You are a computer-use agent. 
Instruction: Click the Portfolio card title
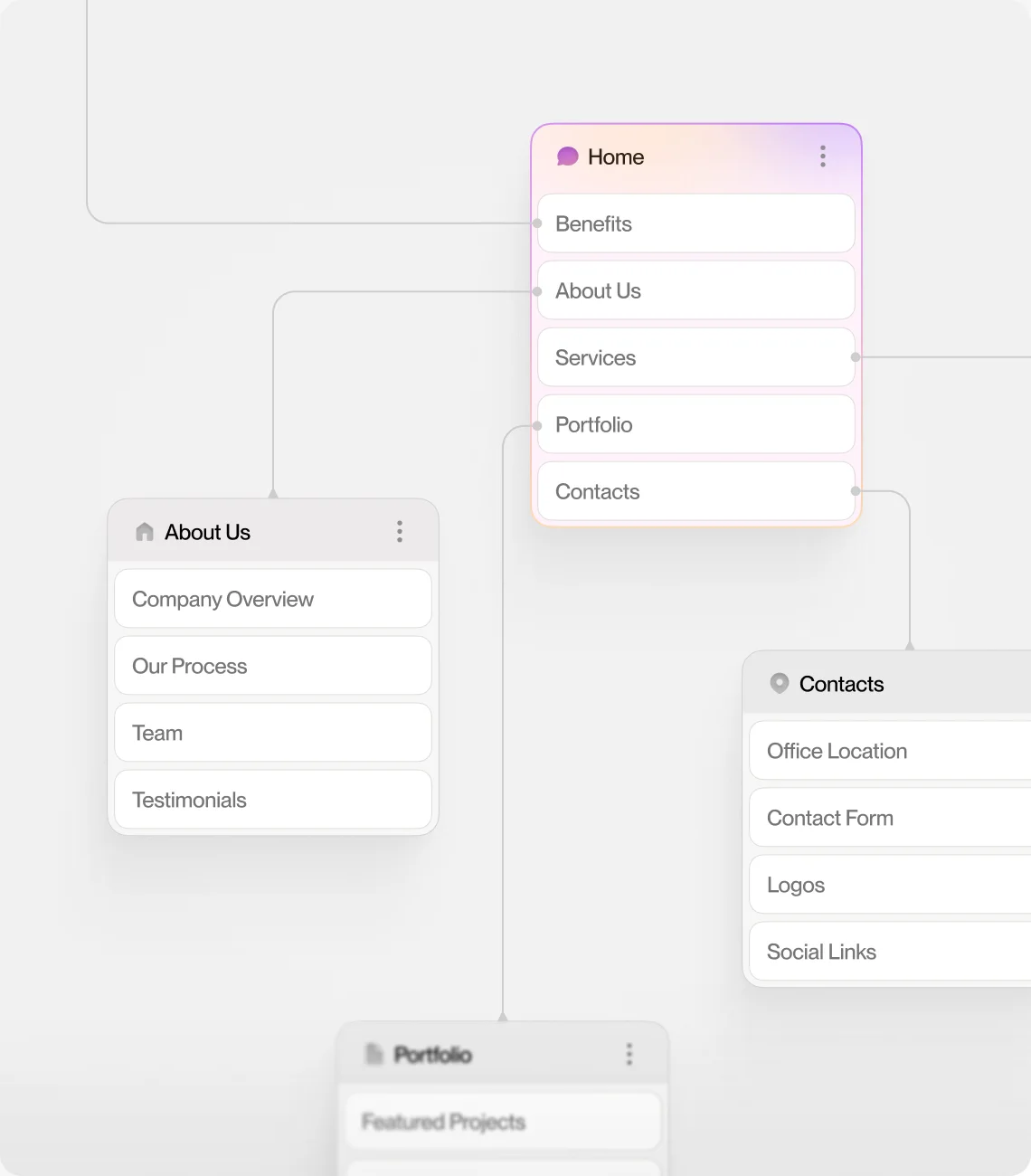point(433,1055)
